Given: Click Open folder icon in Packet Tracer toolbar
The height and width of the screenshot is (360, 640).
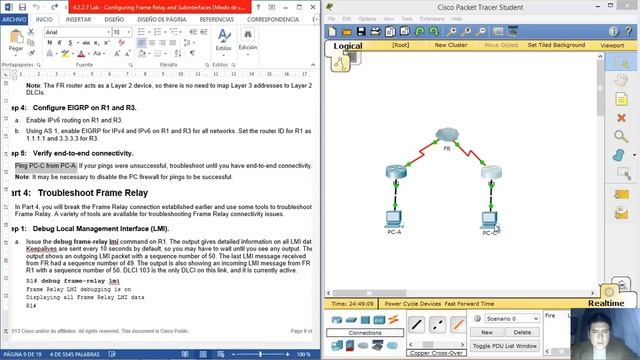Looking at the screenshot, I should click(347, 31).
